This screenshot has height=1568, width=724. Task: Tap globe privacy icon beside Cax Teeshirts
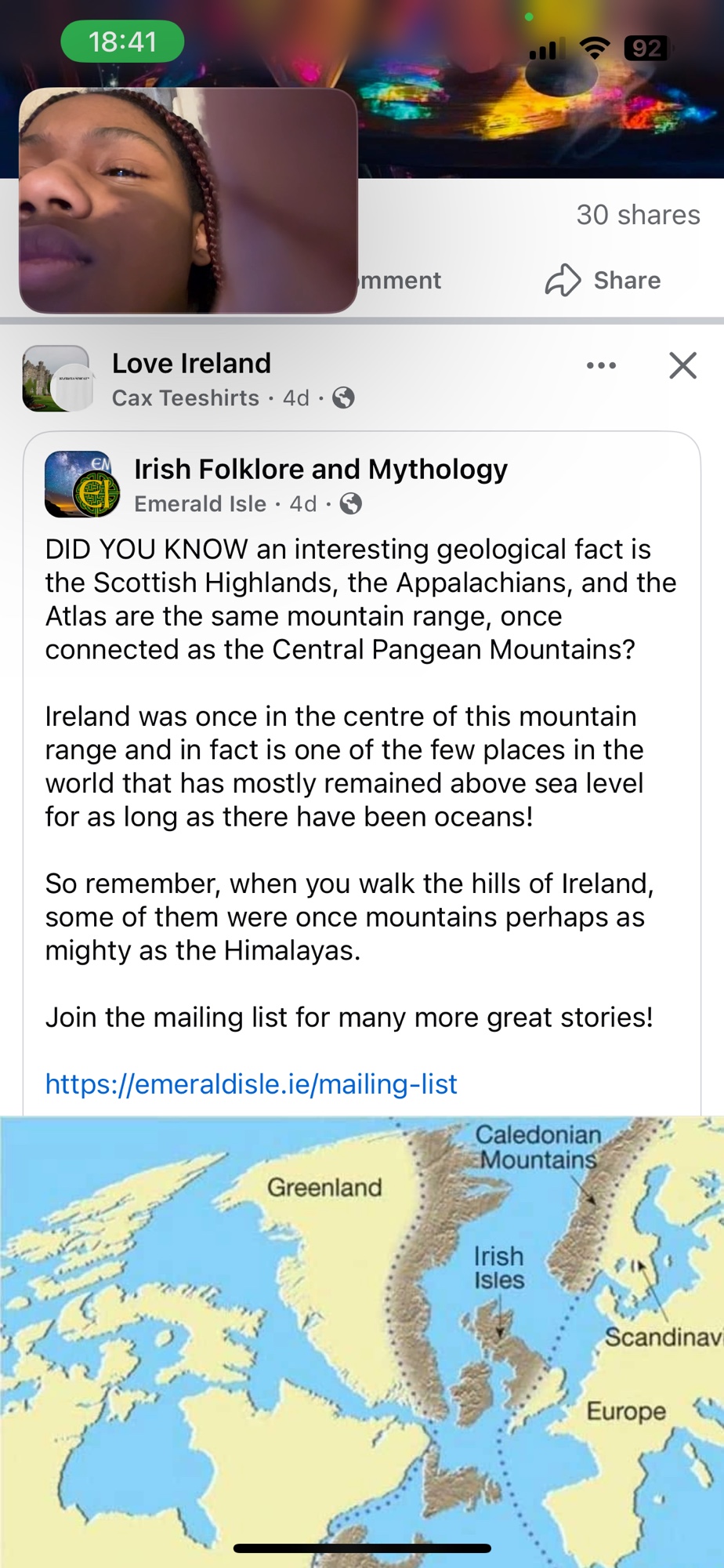click(x=343, y=398)
